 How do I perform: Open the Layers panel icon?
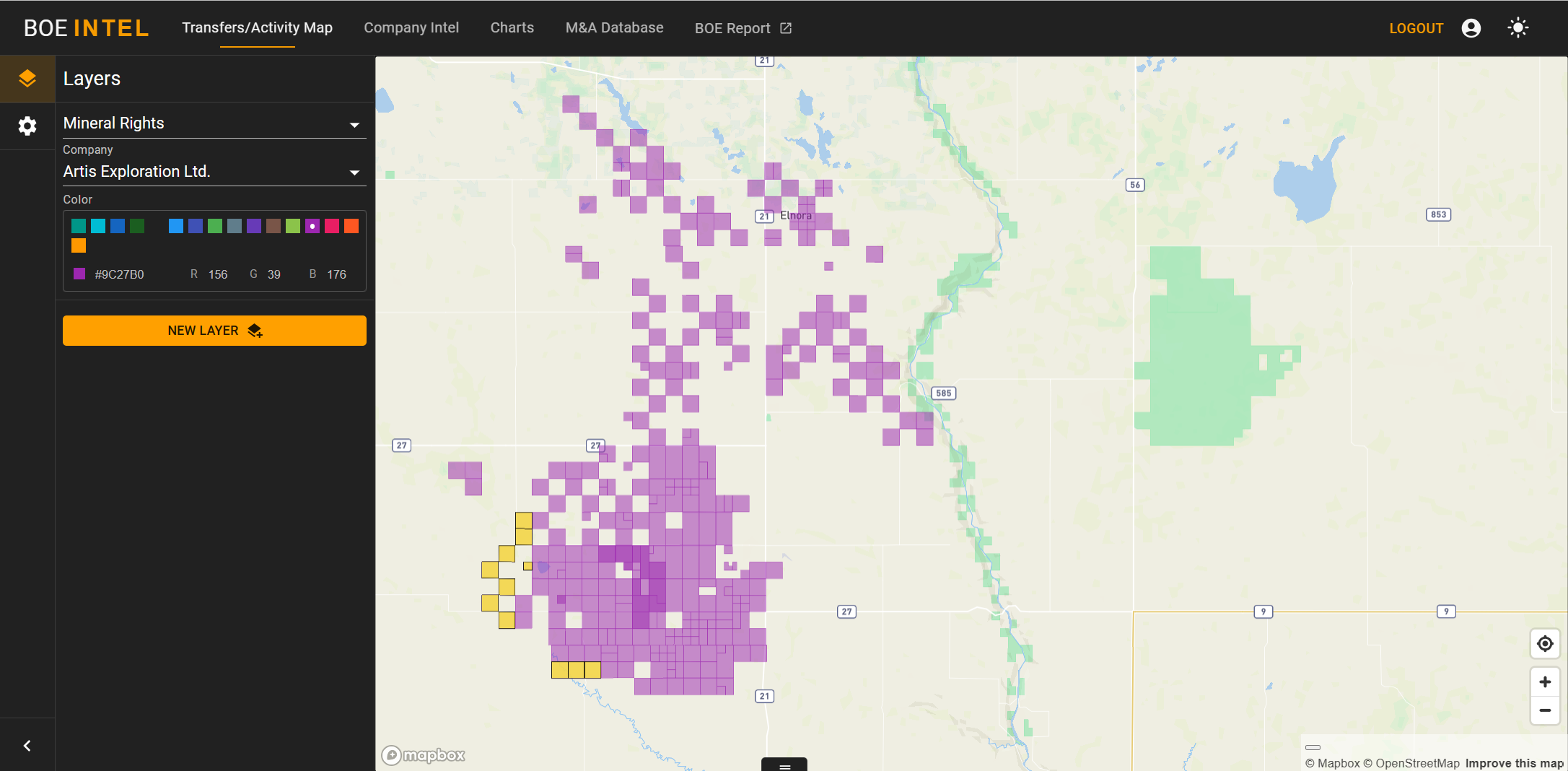[x=27, y=79]
